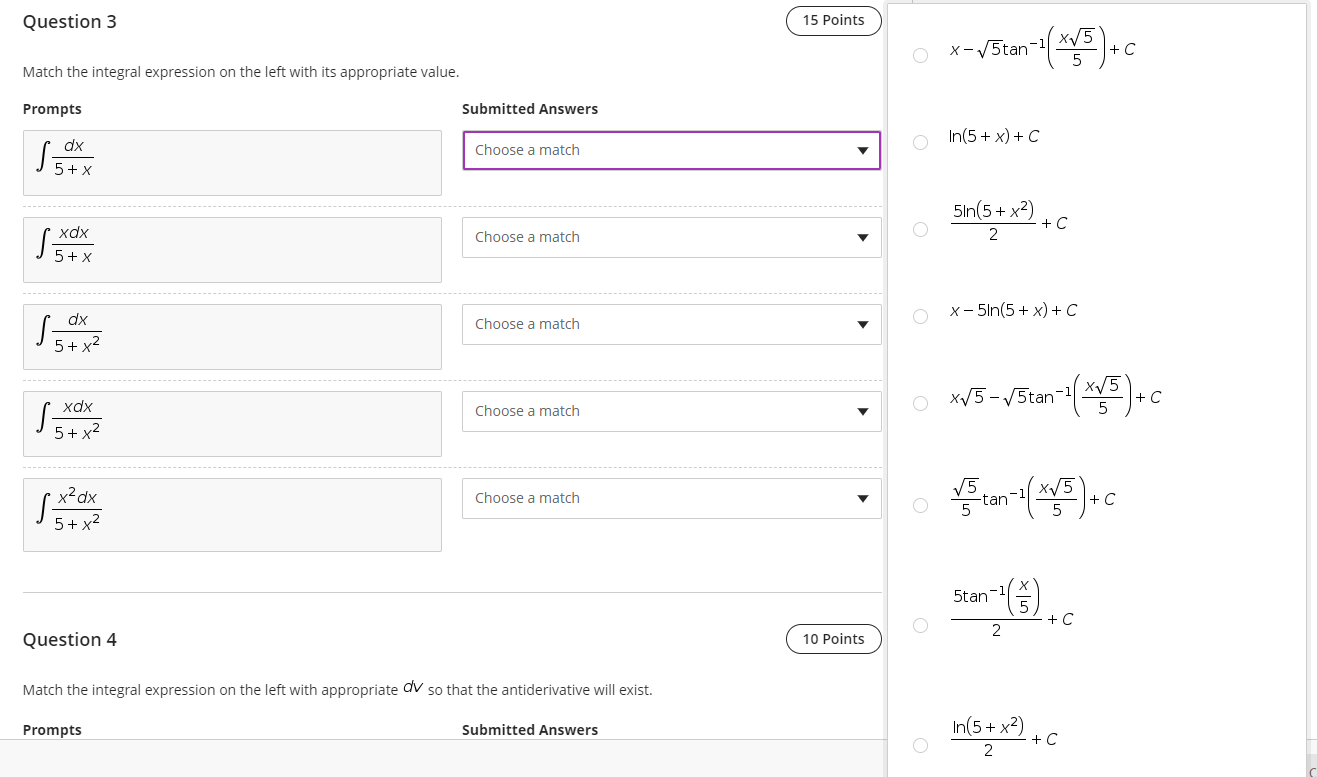
Task: Open the match dropdown for ∫xdx/(5+x)
Action: point(671,237)
